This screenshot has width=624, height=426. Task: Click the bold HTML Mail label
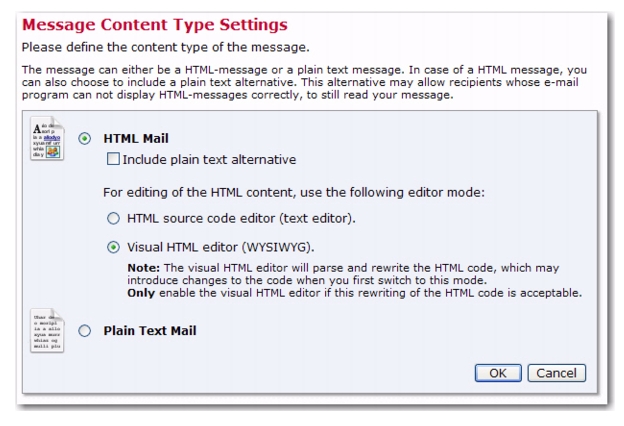pyautogui.click(x=136, y=139)
